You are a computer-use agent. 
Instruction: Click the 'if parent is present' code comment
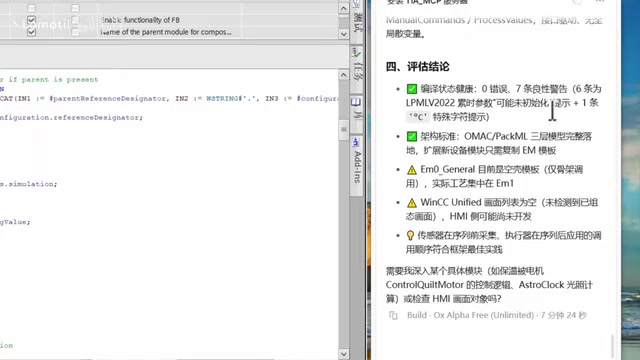pyautogui.click(x=53, y=80)
